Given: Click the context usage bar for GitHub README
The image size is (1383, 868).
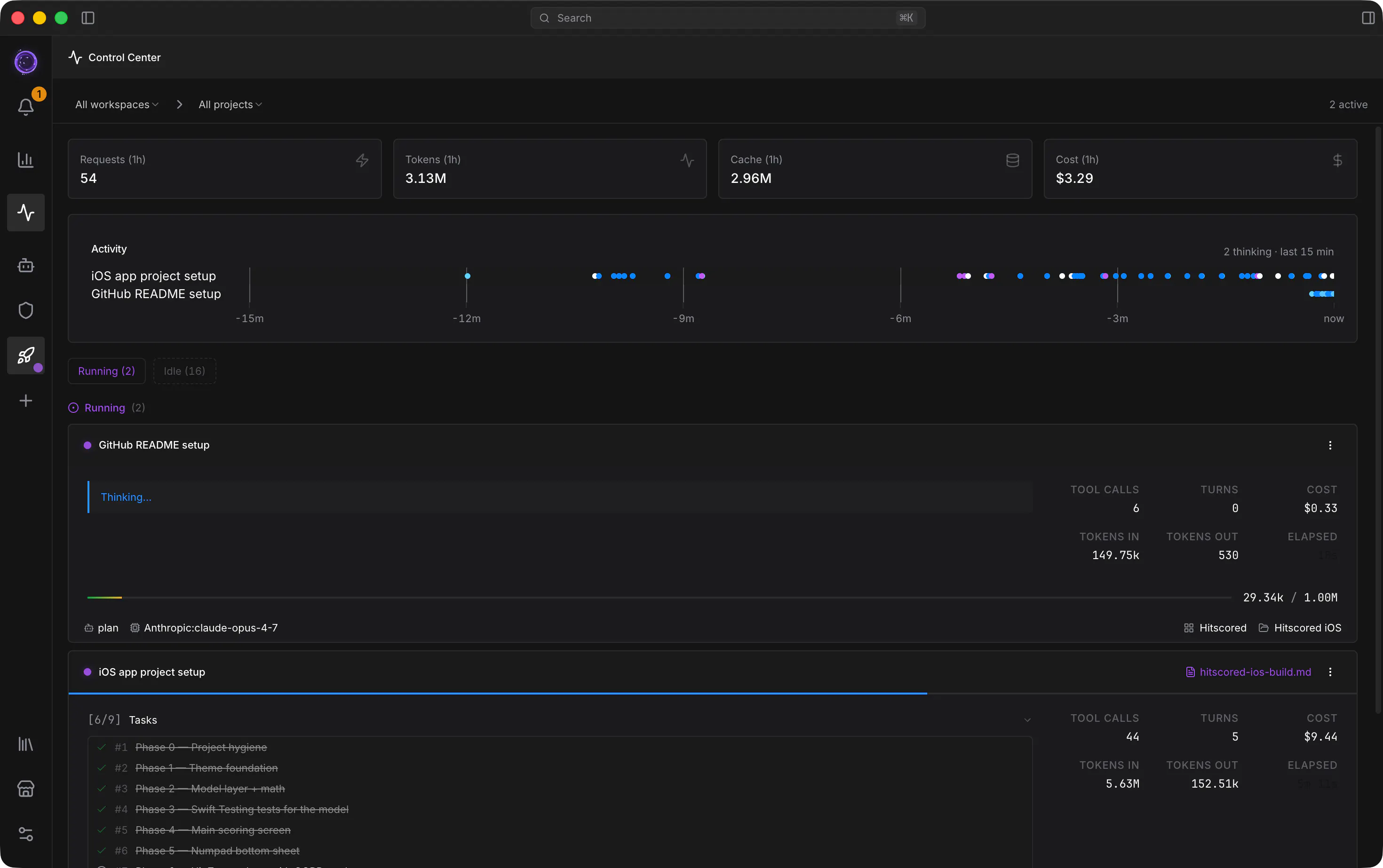Looking at the screenshot, I should click(x=659, y=598).
